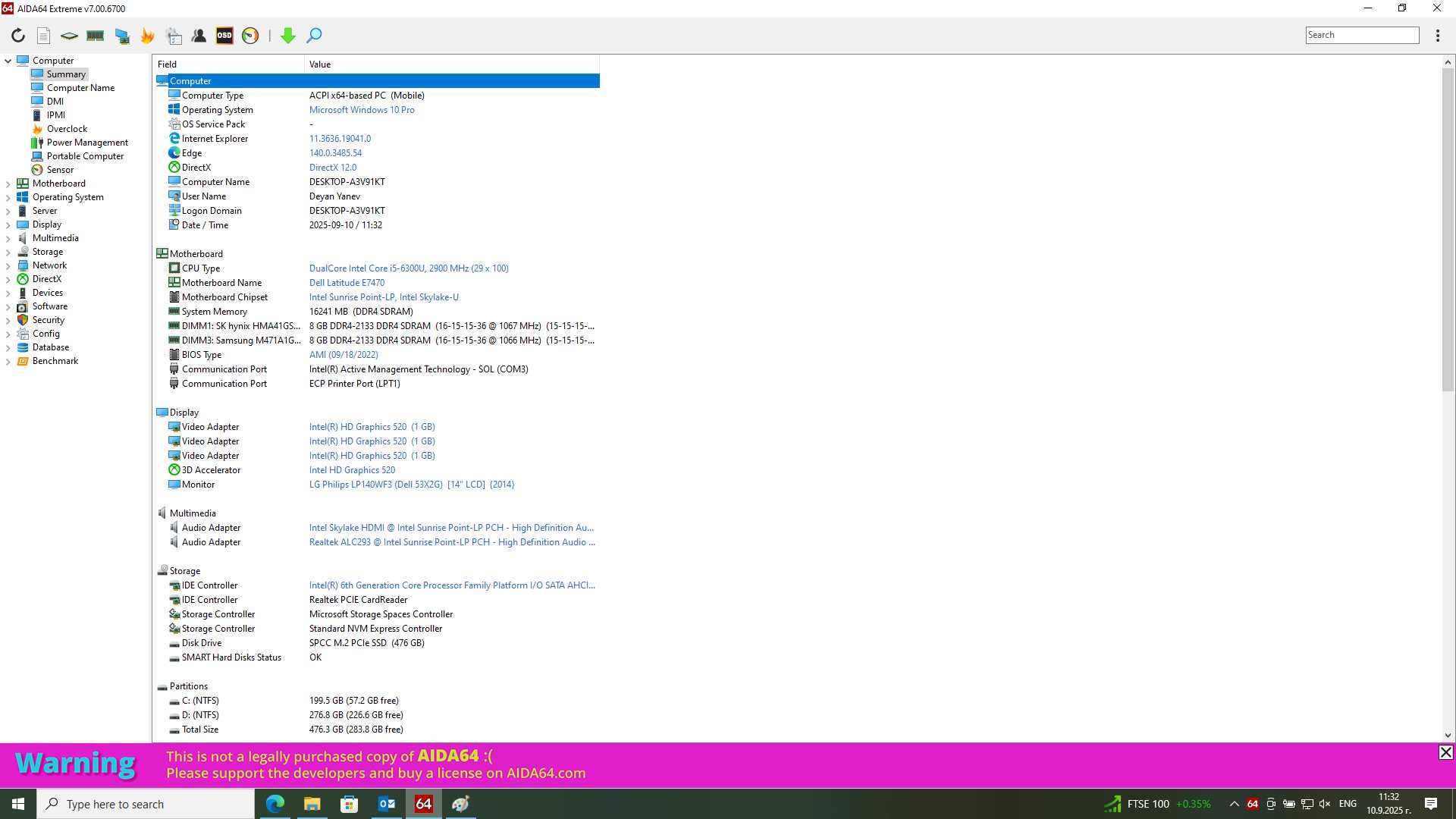The image size is (1456, 819).
Task: Click the Realtek ALC293 audio adapter link
Action: tap(452, 542)
